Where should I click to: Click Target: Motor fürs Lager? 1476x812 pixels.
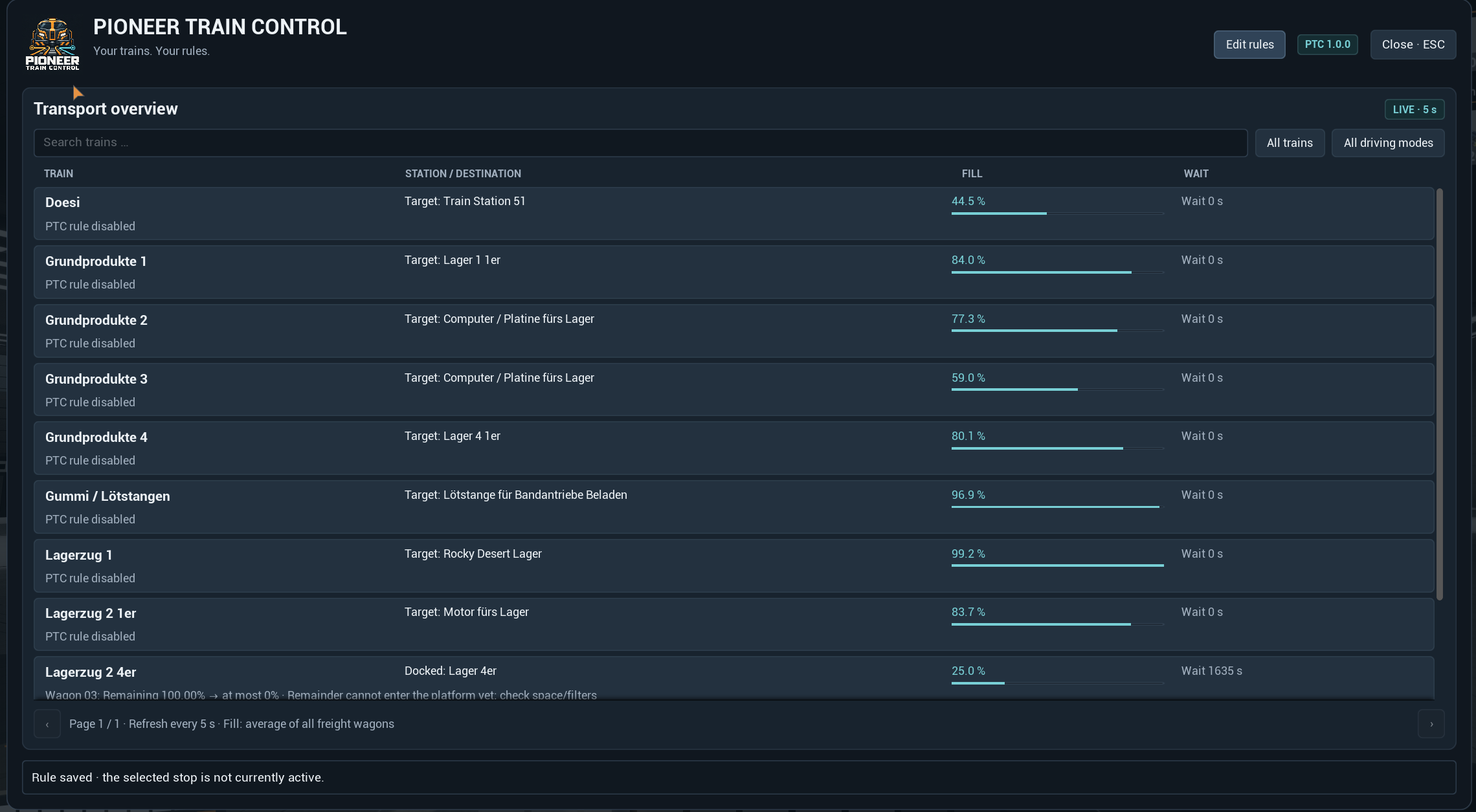(467, 612)
